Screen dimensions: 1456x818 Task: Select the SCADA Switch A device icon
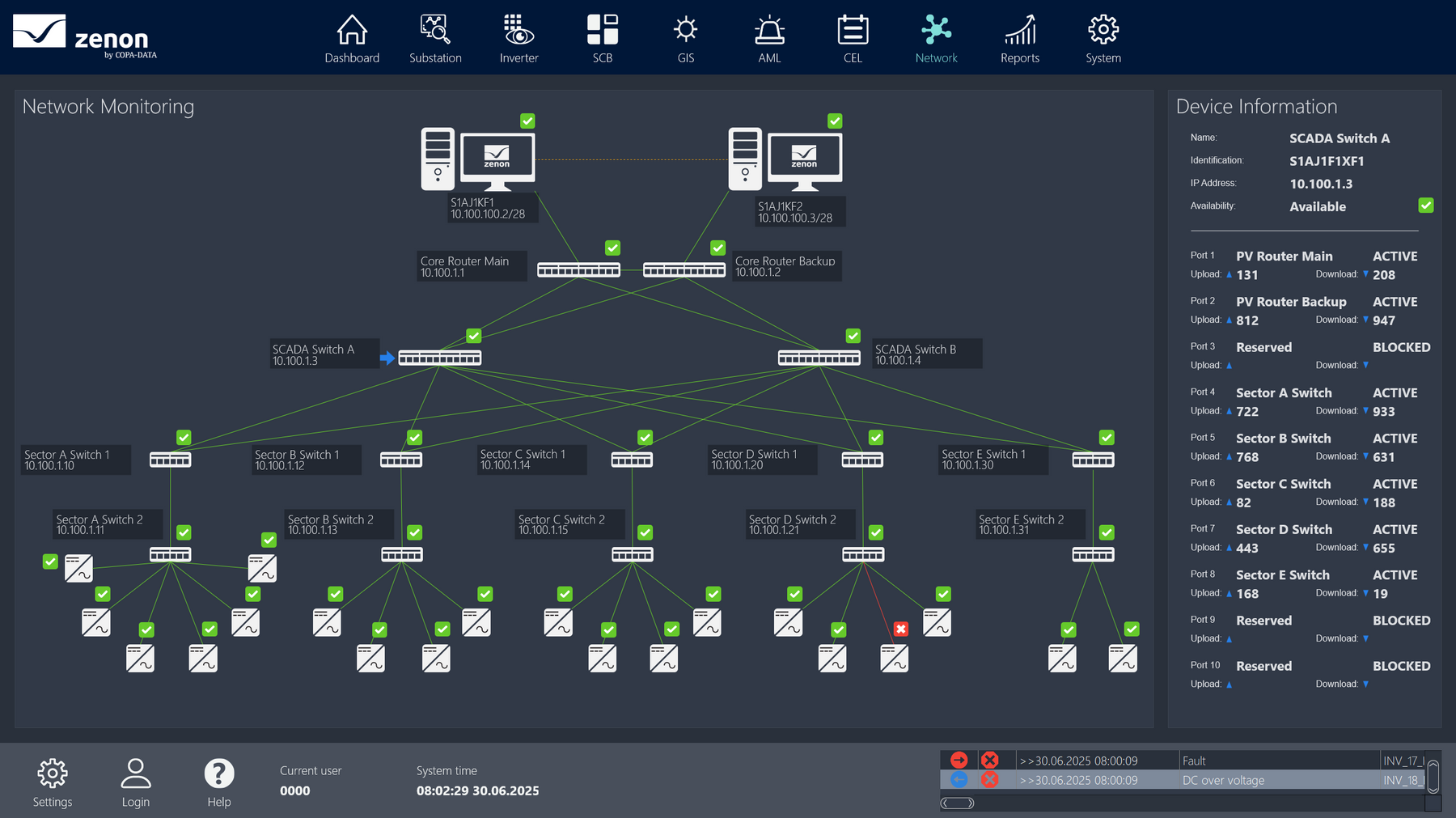[x=440, y=358]
